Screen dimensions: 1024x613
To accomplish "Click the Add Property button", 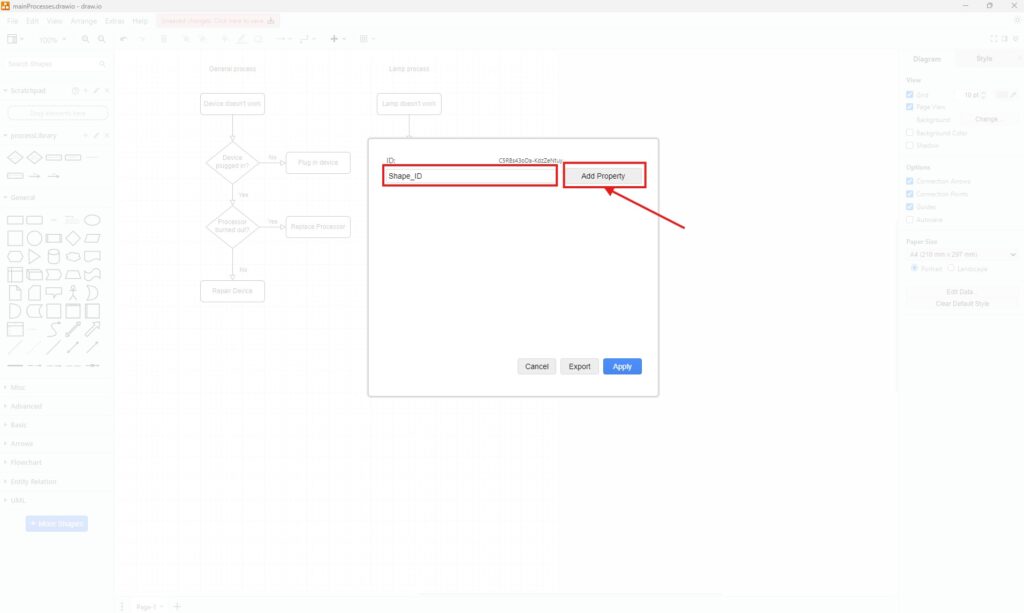I will [603, 176].
